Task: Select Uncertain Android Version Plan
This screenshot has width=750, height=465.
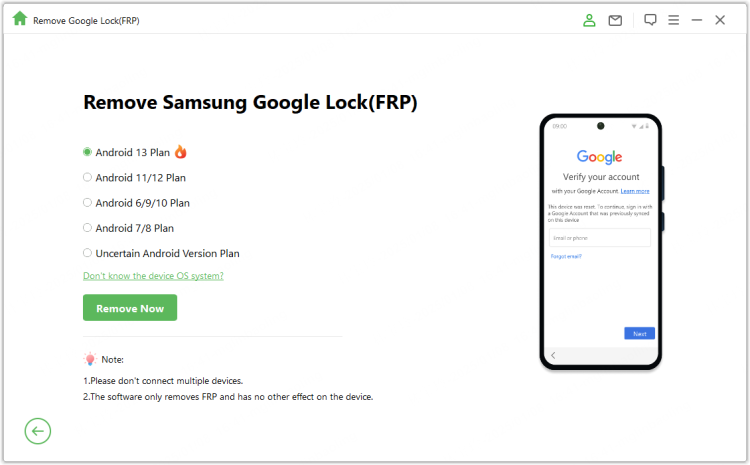Action: (x=88, y=253)
